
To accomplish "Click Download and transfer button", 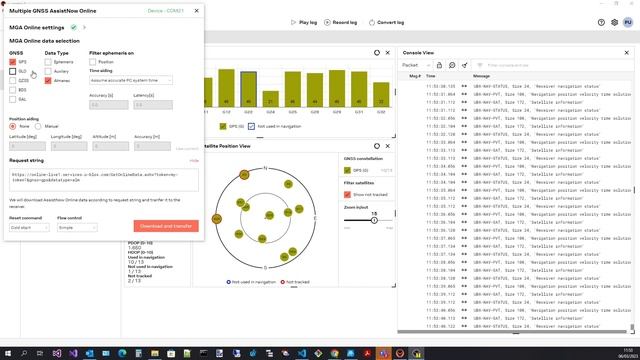I will pyautogui.click(x=166, y=226).
